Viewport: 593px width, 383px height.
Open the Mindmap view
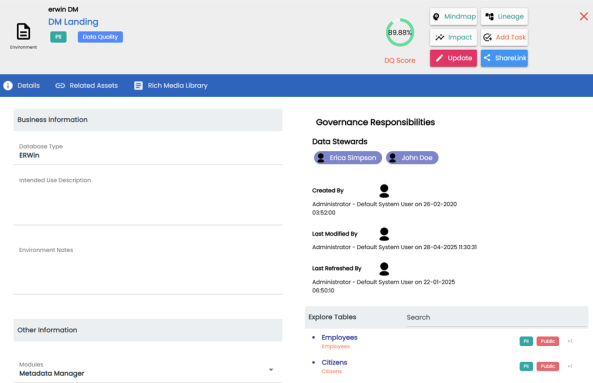coord(453,17)
